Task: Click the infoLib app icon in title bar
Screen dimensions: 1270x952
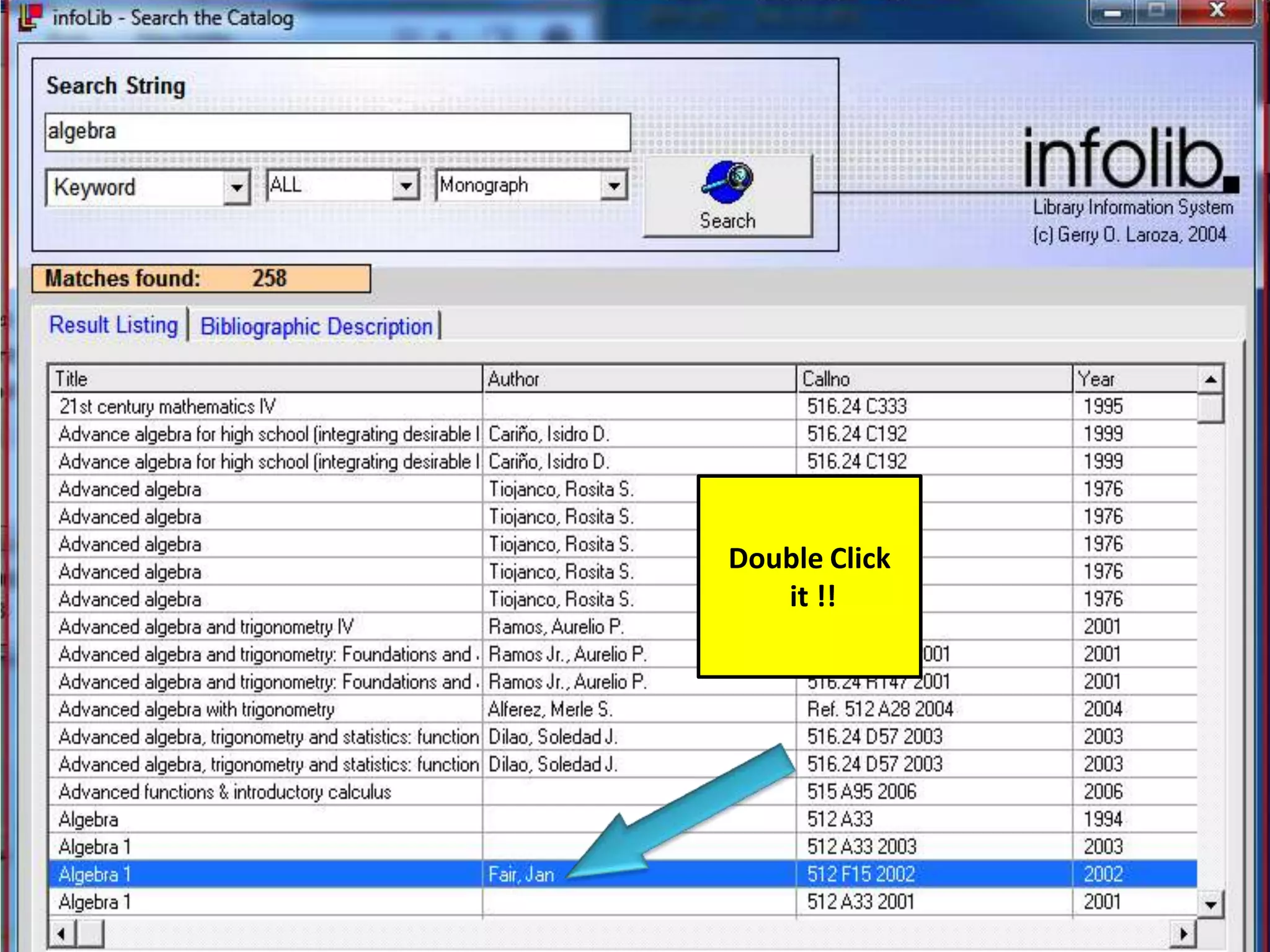Action: [x=30, y=17]
